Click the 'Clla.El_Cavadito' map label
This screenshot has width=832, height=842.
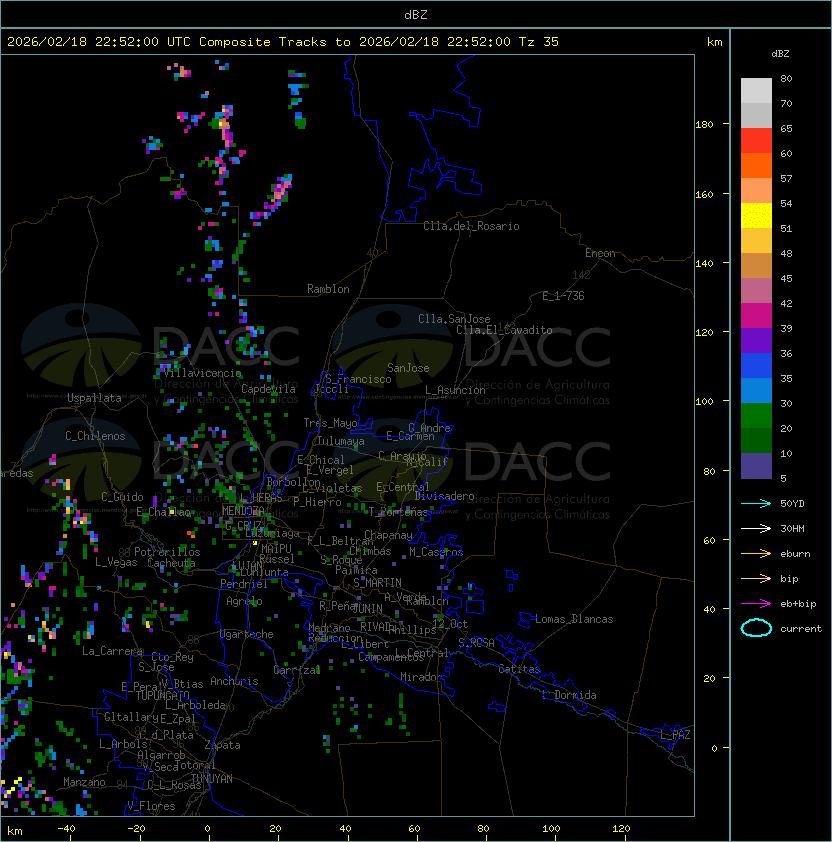[x=504, y=330]
